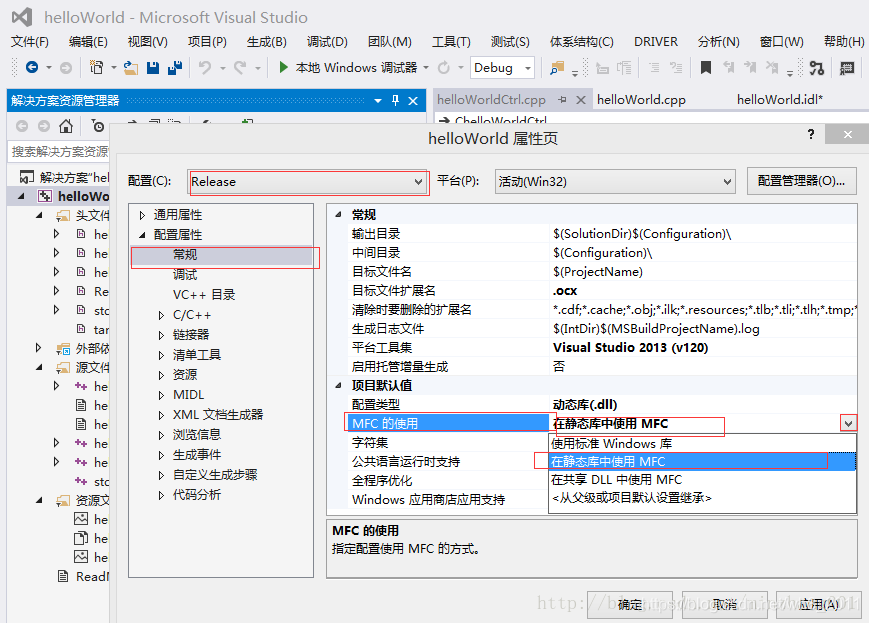Close the helloWorldCtrl.cpp tab

coord(581,100)
